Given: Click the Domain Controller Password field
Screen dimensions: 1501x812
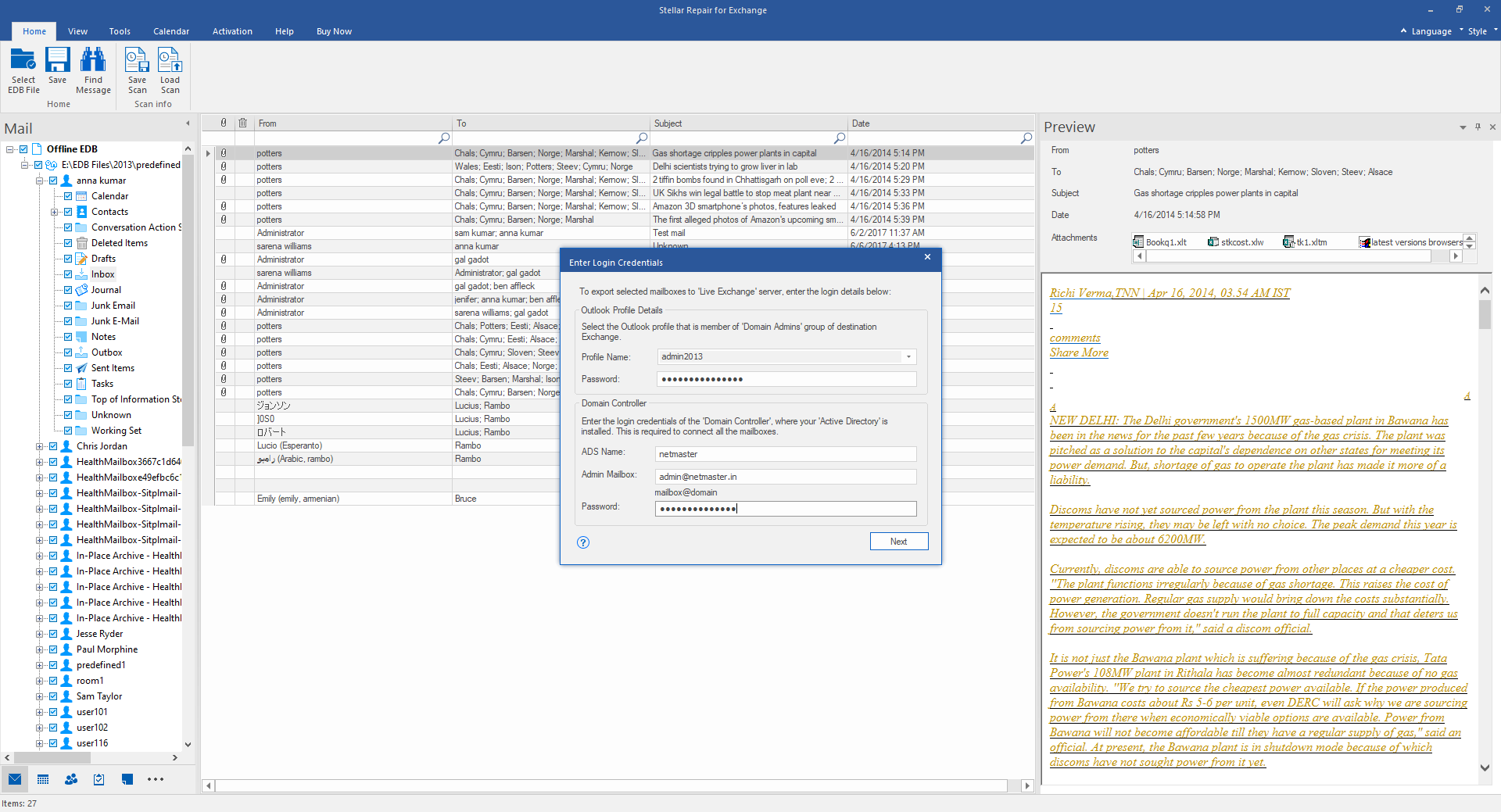Looking at the screenshot, I should click(x=785, y=509).
